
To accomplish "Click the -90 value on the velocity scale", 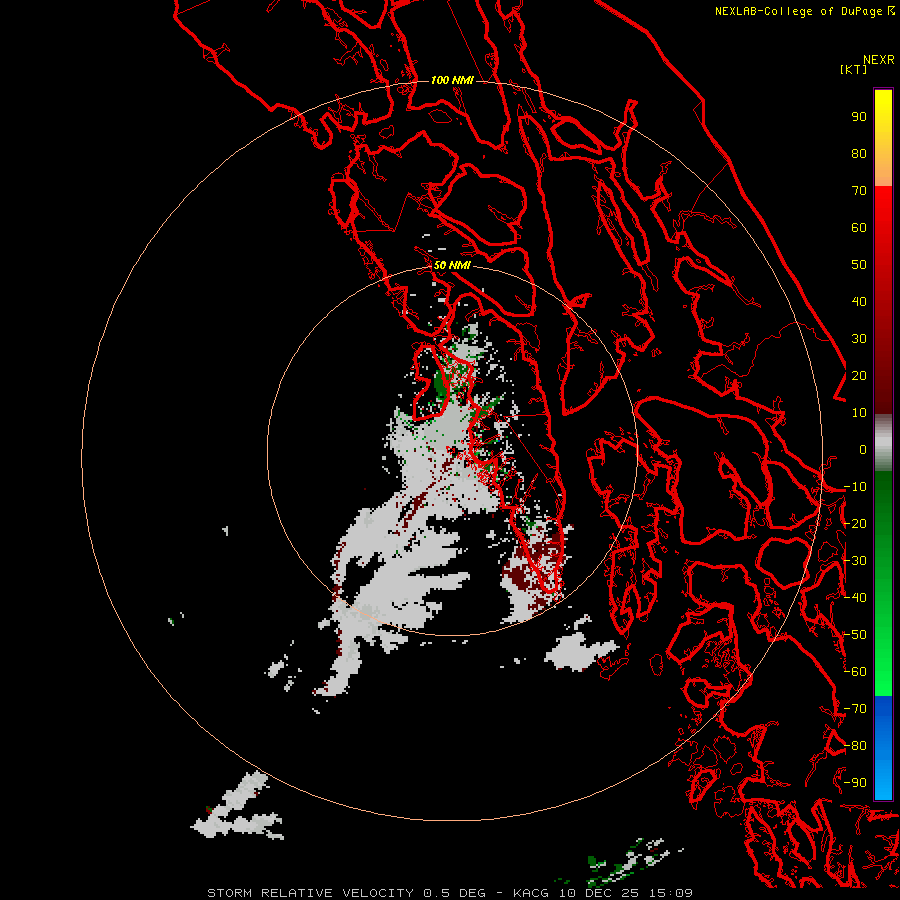I will (x=855, y=783).
